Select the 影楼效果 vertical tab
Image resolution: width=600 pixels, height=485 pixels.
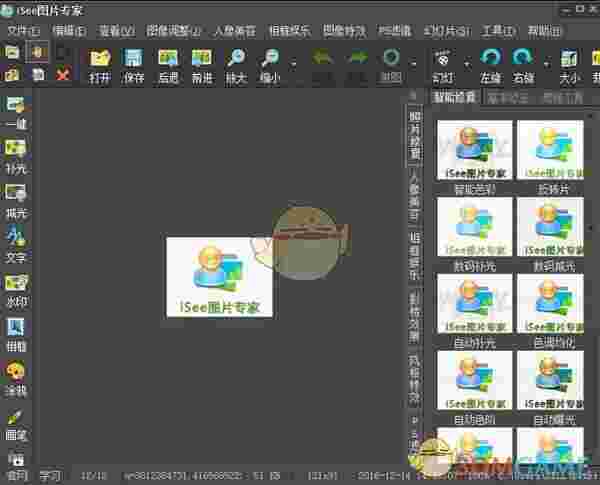point(415,317)
